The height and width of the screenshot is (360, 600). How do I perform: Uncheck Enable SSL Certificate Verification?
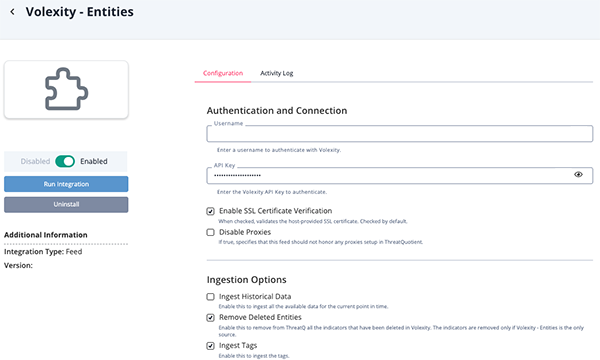210,211
